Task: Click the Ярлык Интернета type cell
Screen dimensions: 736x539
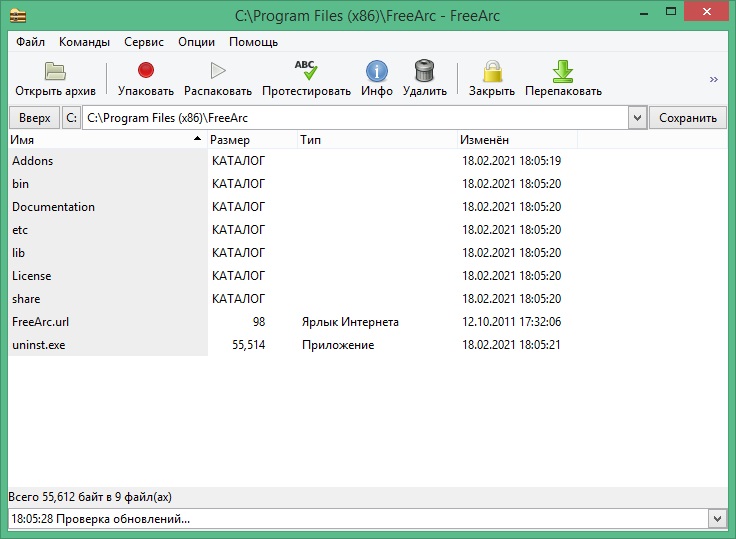Action: pyautogui.click(x=350, y=322)
